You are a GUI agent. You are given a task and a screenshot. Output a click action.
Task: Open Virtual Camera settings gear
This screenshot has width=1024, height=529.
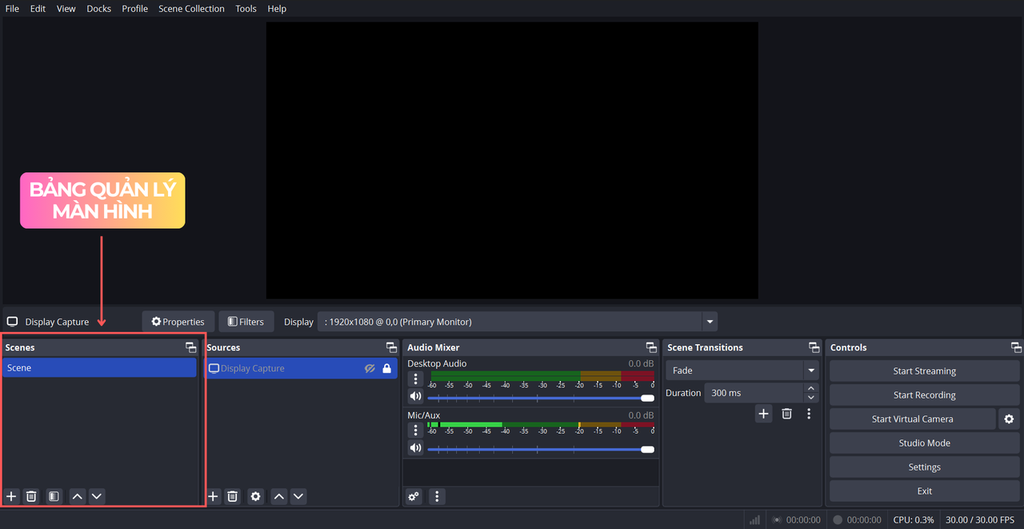(1009, 419)
